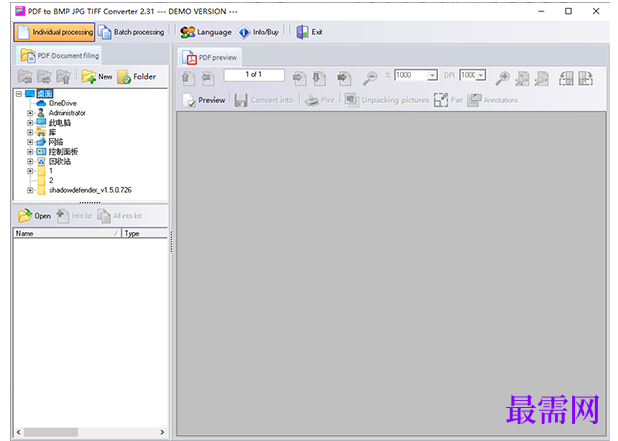The height and width of the screenshot is (441, 618).
Task: Click the Print button
Action: (x=320, y=100)
